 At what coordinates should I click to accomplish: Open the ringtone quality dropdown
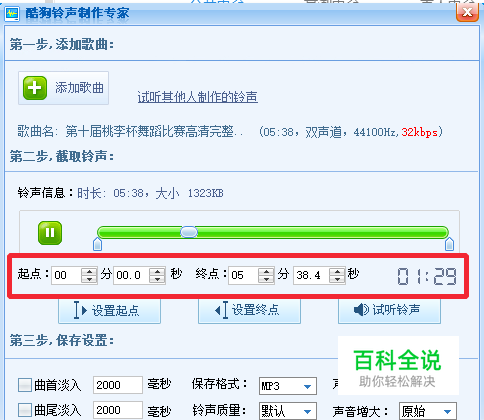288,411
